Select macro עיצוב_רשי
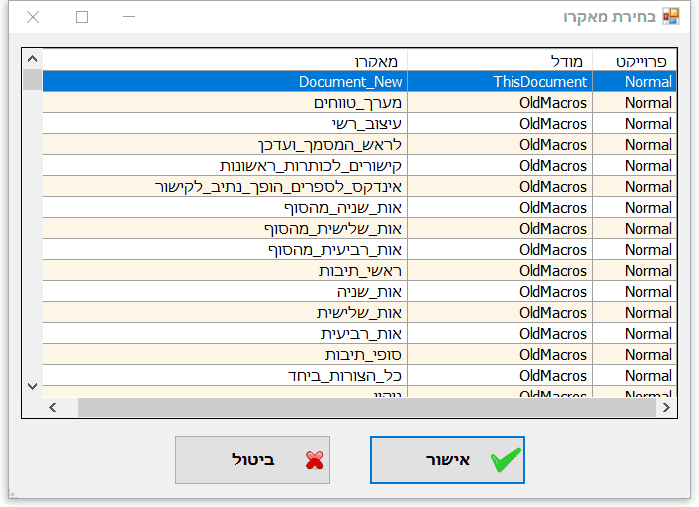 [x=225, y=124]
